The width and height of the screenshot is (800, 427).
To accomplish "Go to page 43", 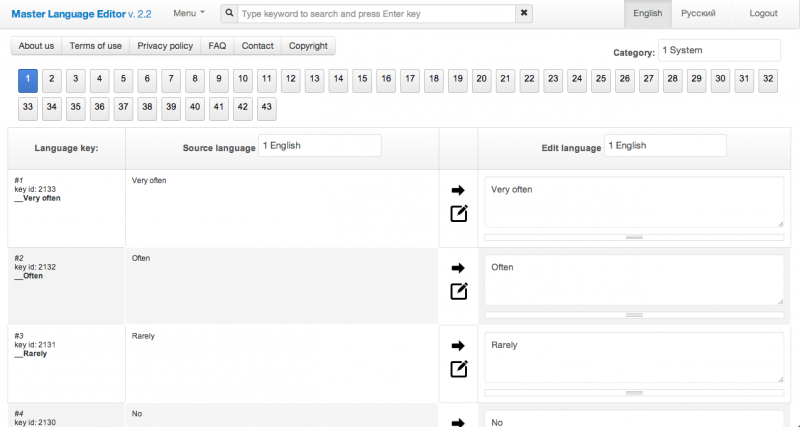I will point(267,109).
